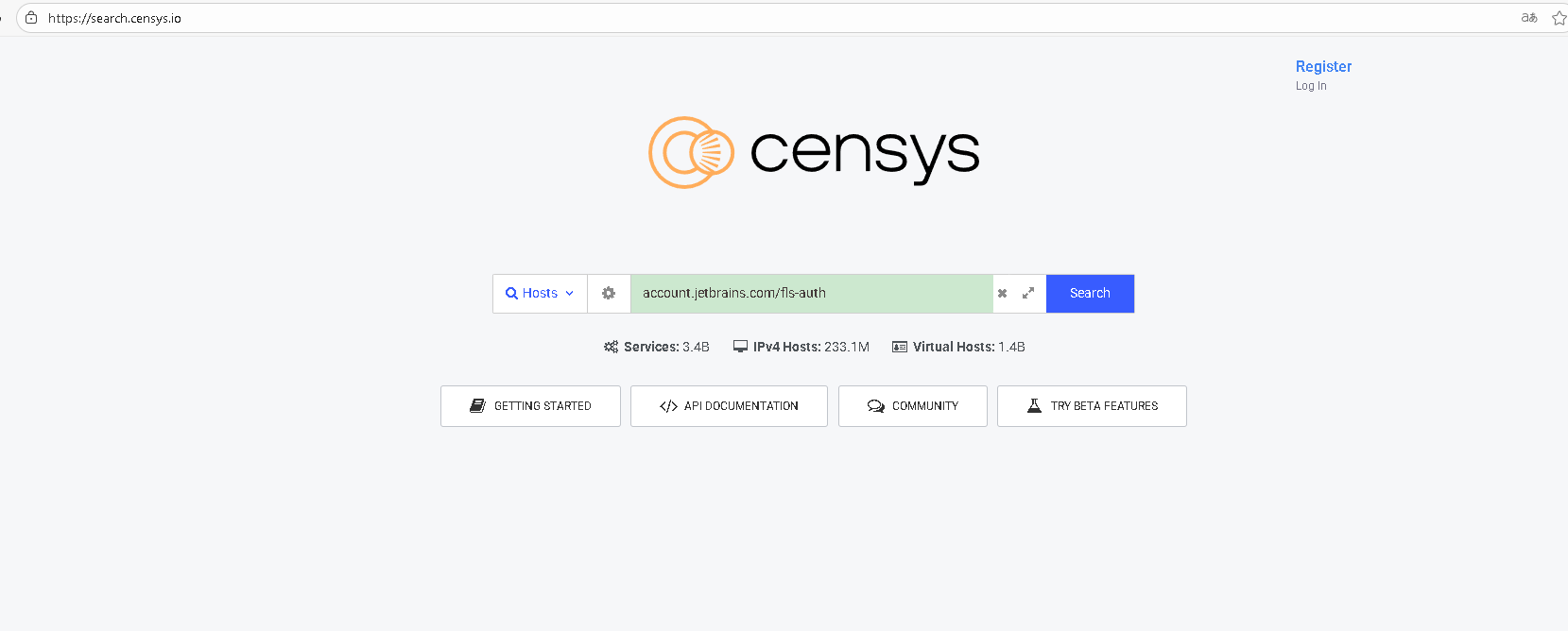Click the IPv4 Hosts monitor icon
Viewport: 1568px width, 631px height.
(x=740, y=347)
